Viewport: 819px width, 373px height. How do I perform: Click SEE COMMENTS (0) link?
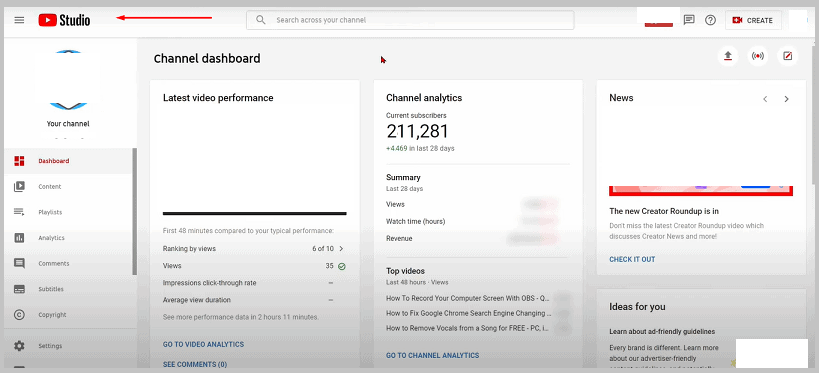(x=195, y=364)
